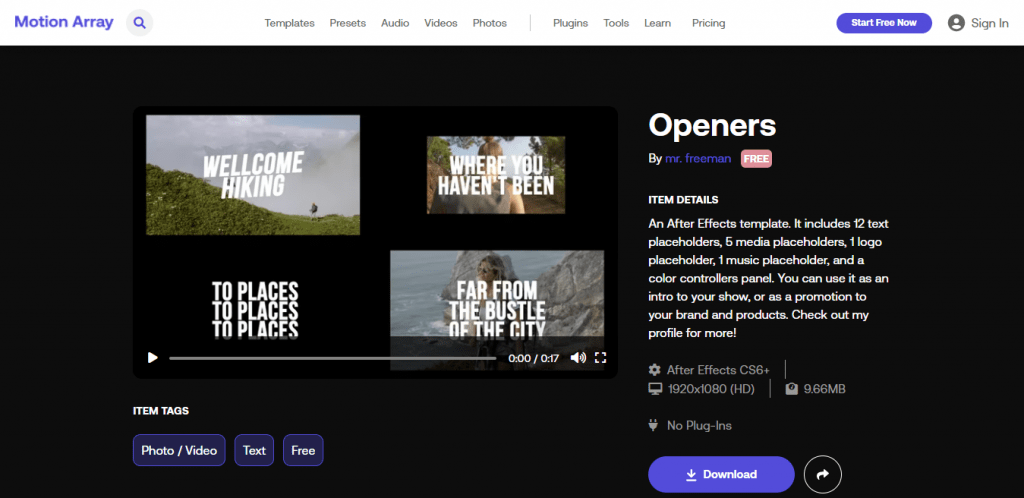
Task: Click the search magnifier icon
Action: coord(139,23)
